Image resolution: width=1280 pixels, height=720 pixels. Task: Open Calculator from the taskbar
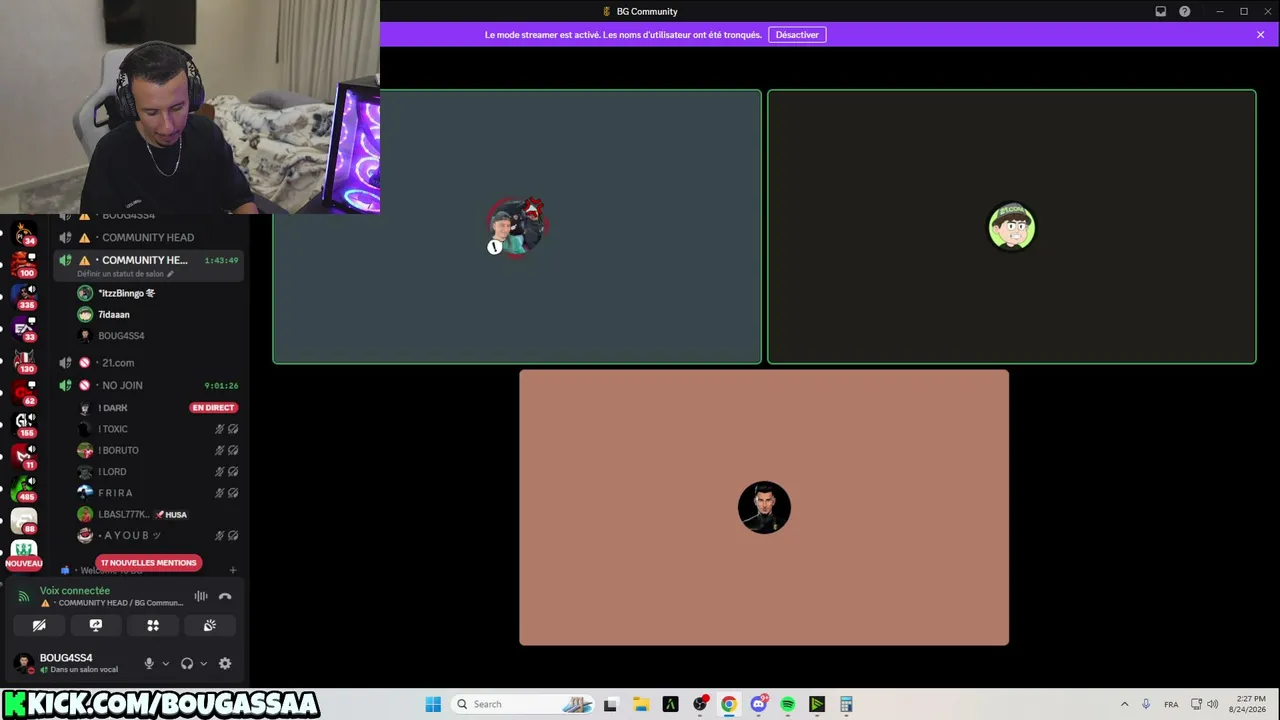point(846,704)
